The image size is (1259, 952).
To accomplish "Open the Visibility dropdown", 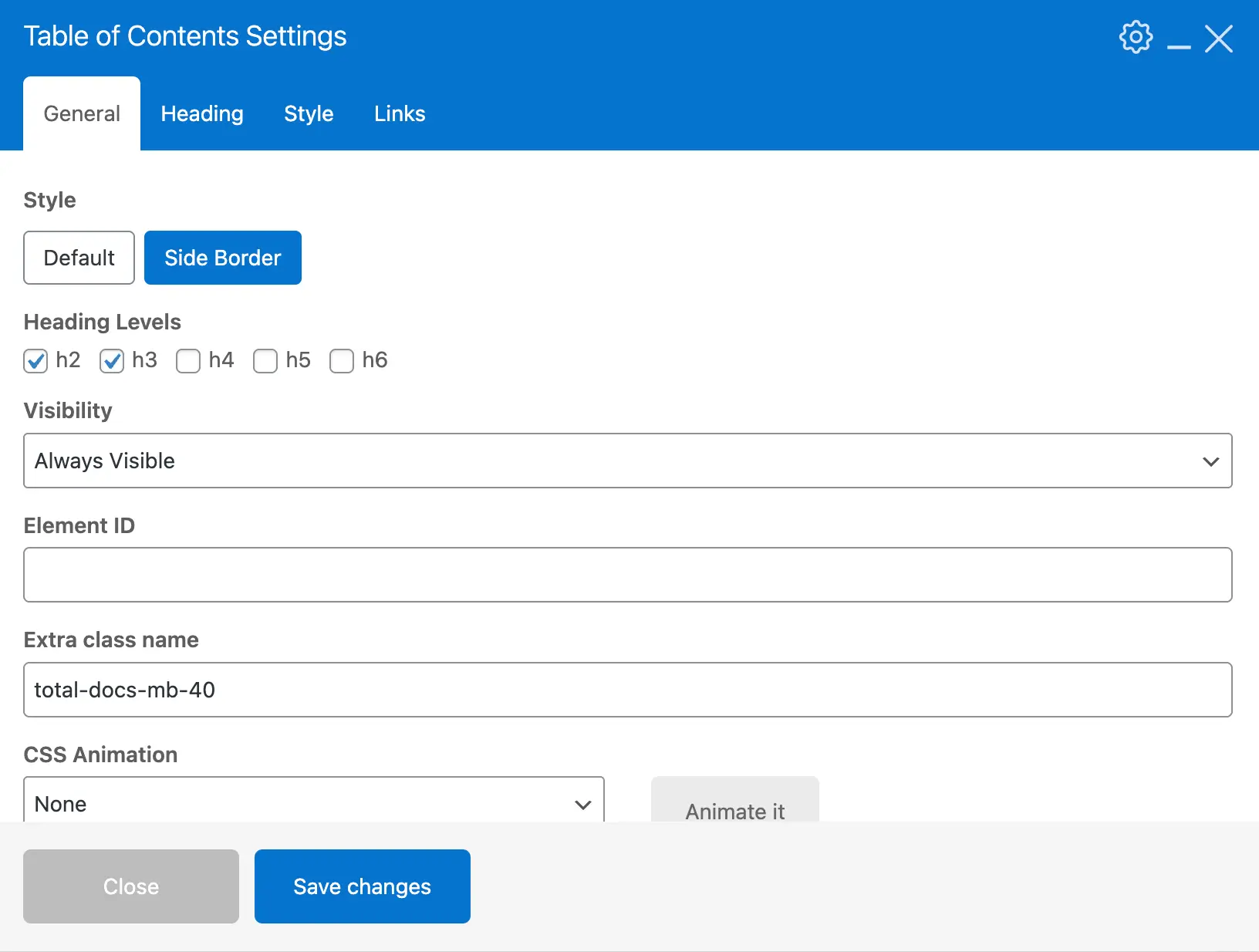I will click(x=627, y=461).
